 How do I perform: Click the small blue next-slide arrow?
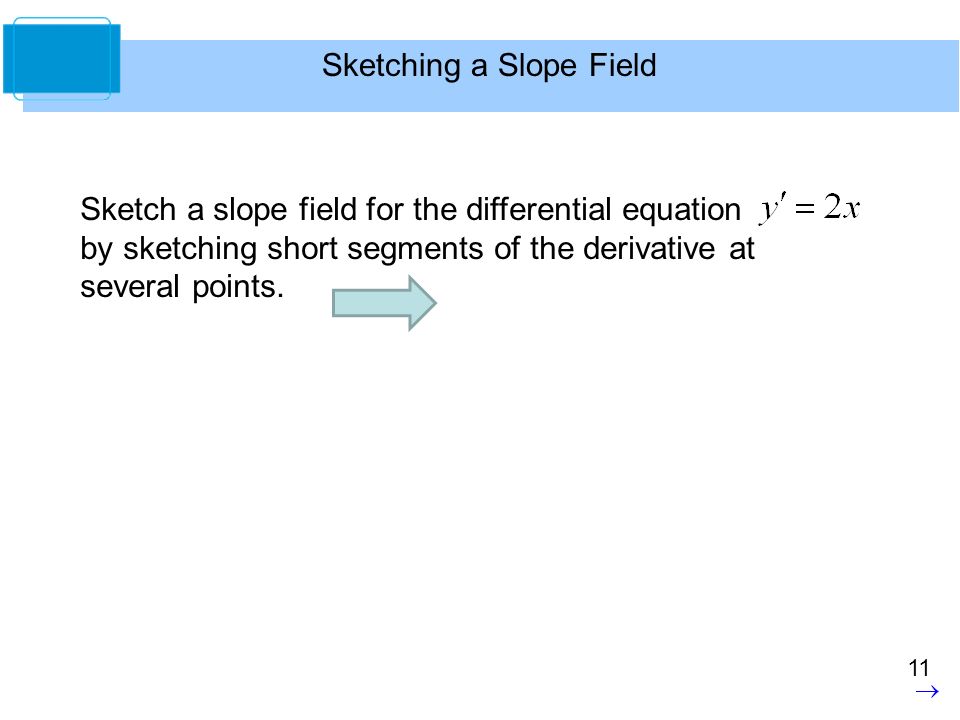[x=927, y=692]
